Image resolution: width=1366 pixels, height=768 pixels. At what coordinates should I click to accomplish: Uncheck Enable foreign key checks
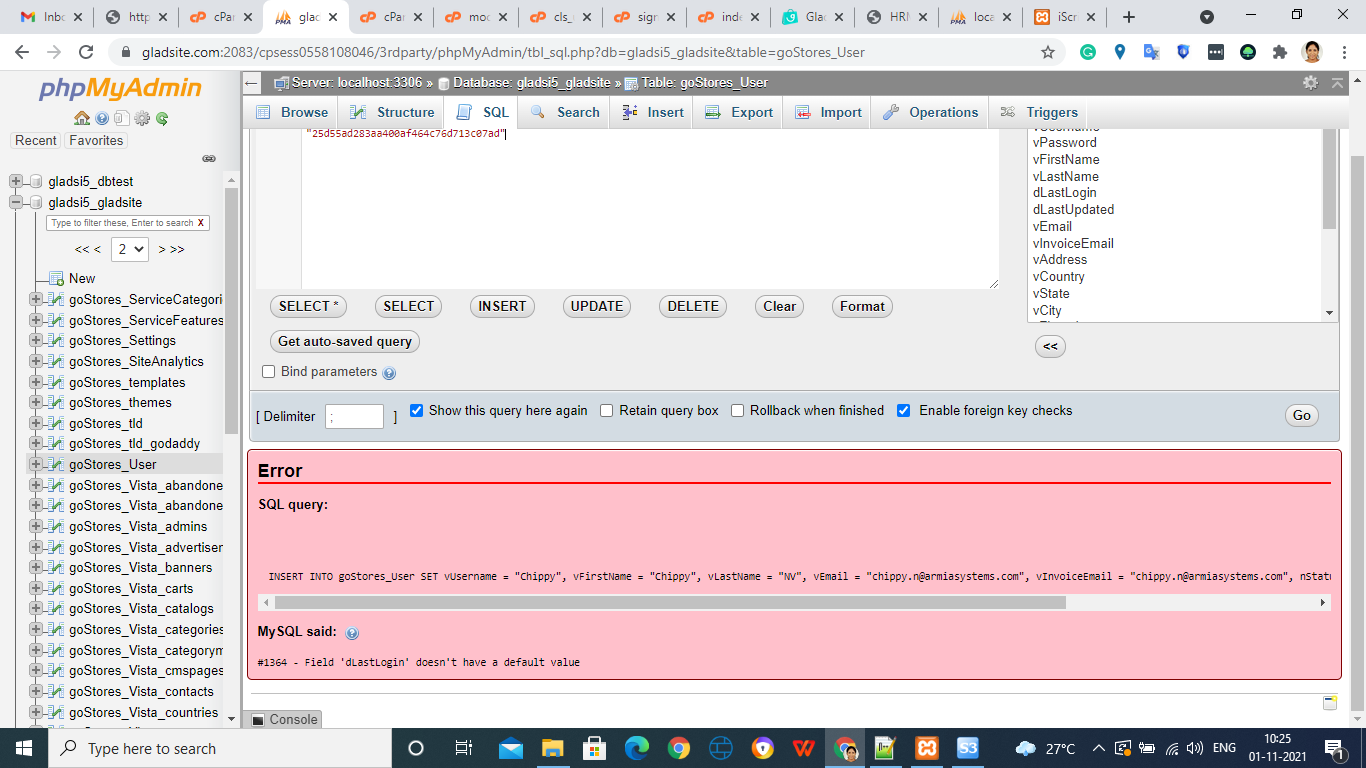904,411
